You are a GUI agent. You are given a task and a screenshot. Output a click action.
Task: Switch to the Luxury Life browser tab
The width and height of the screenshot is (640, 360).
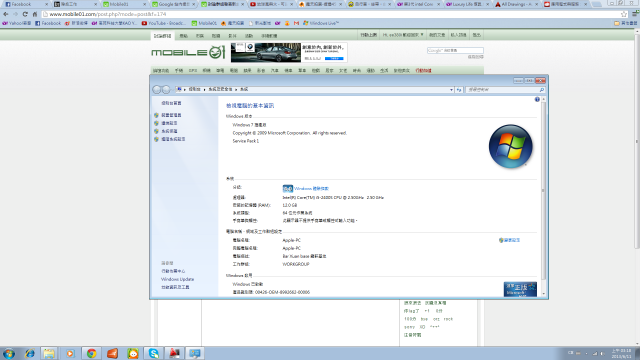[x=467, y=4]
